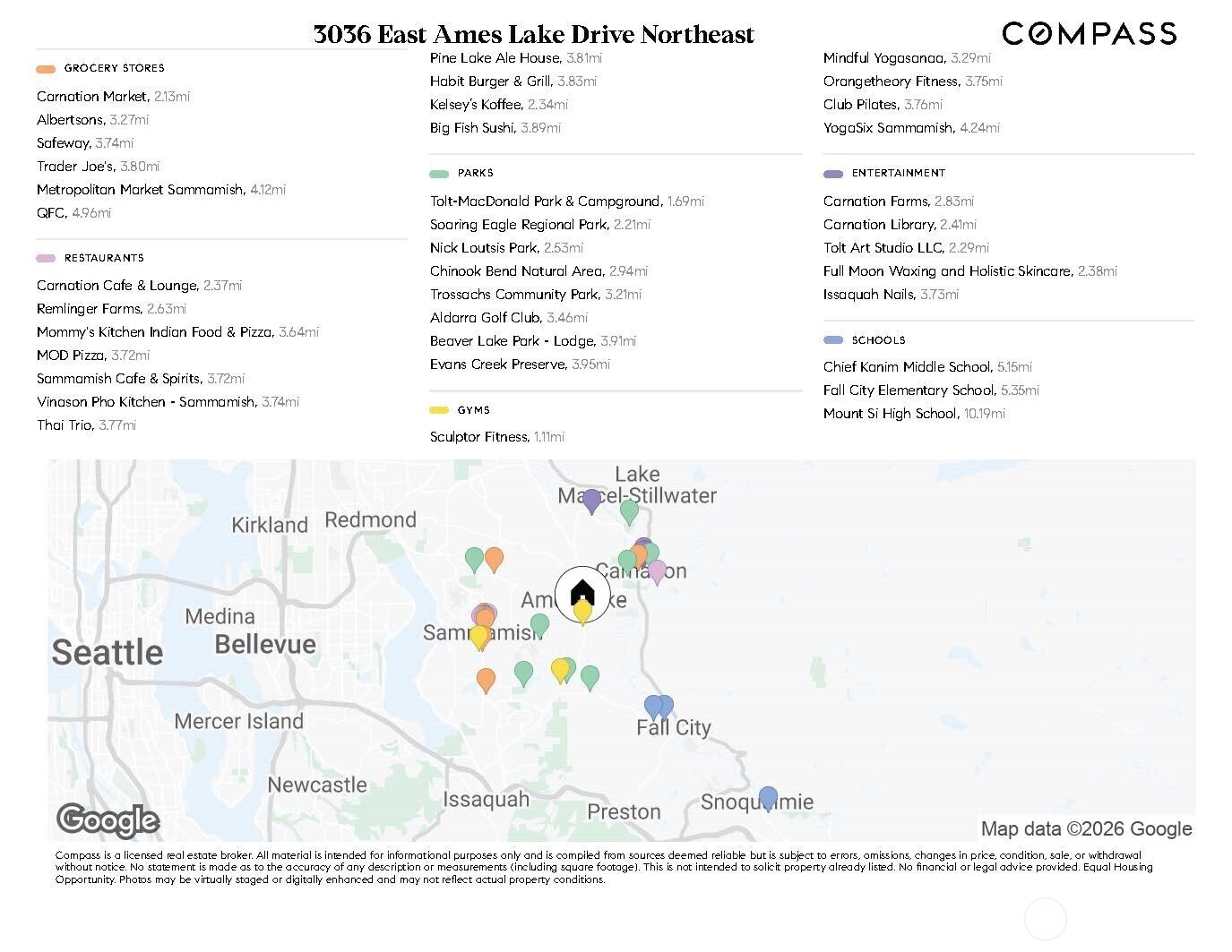
Task: Click the Google logo on the map
Action: (x=108, y=819)
